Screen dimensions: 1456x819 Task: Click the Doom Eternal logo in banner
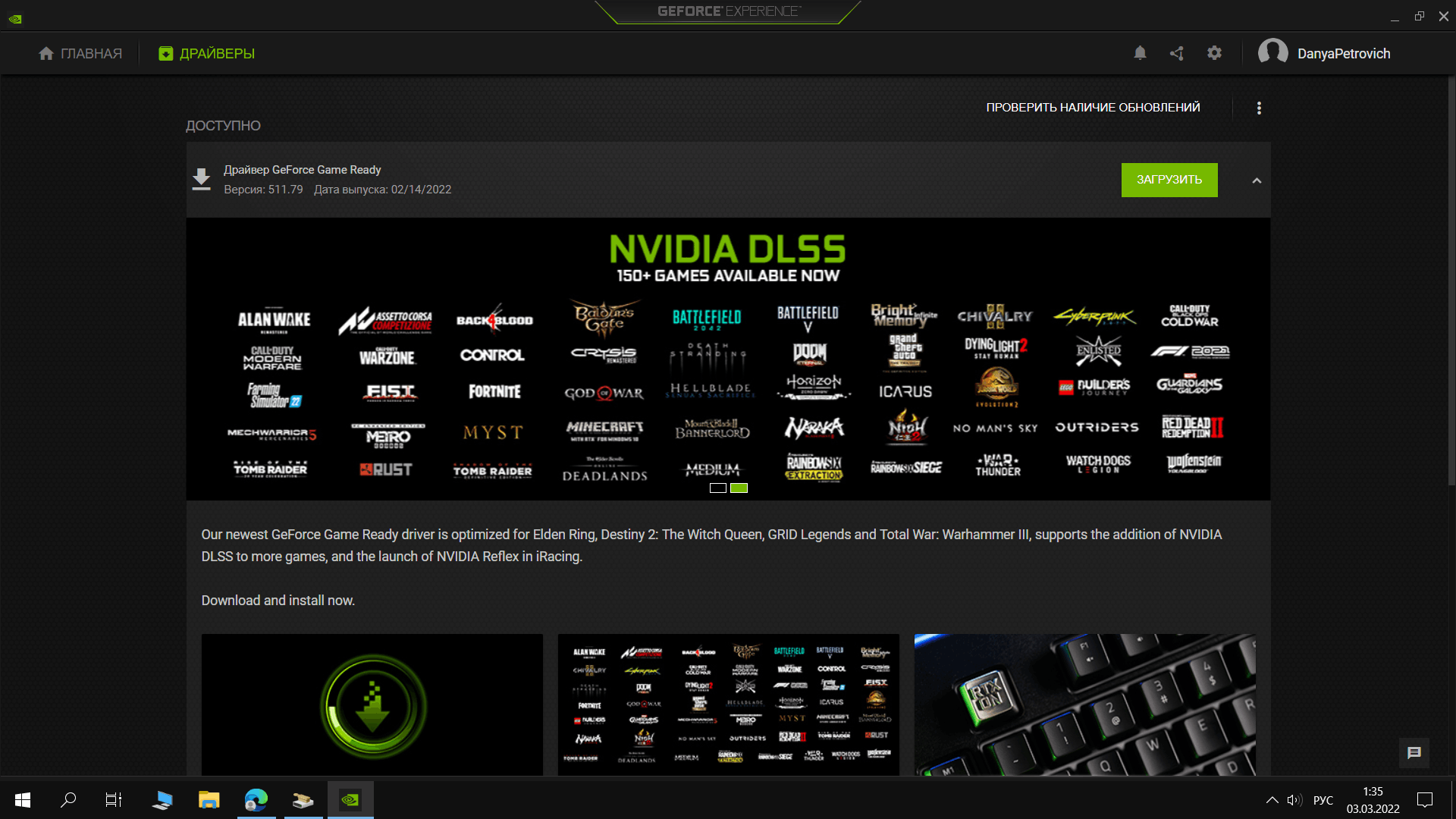[810, 354]
